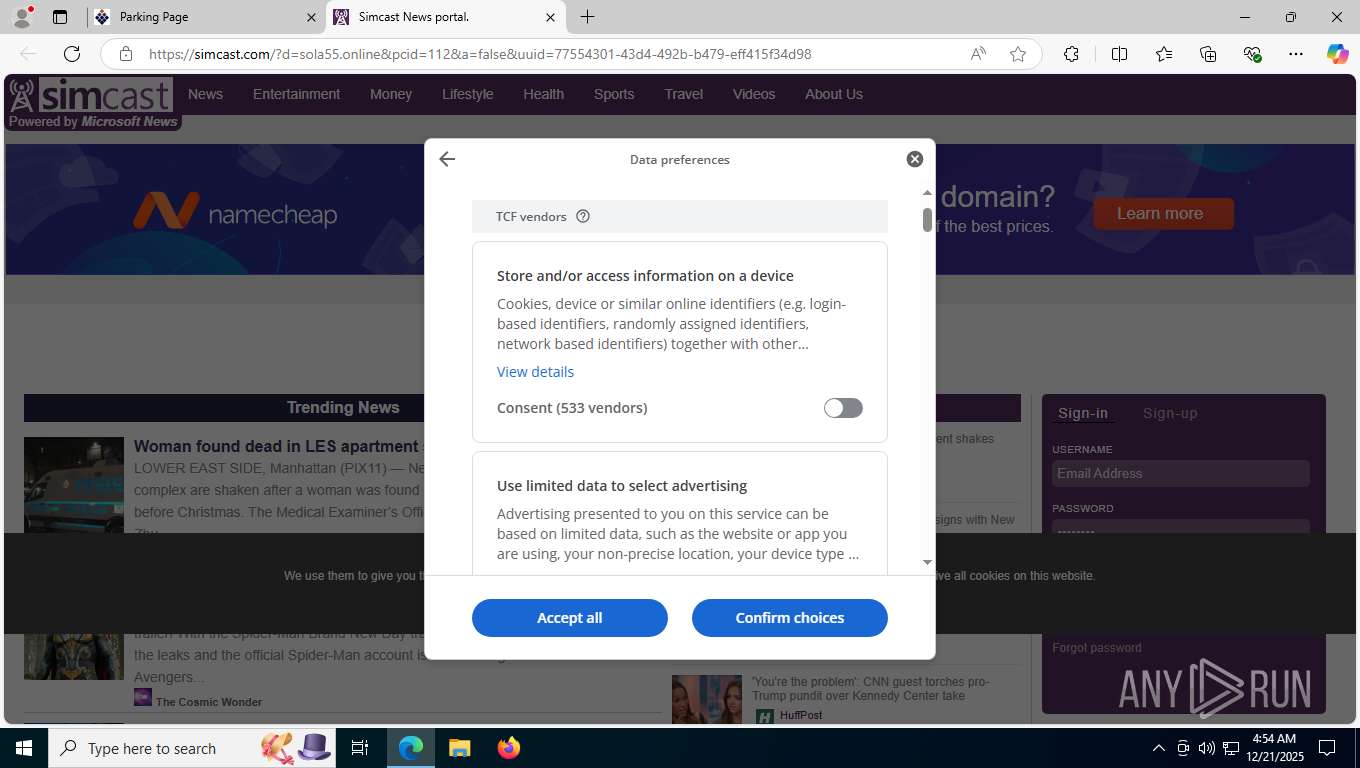Open the tab actions menu icon

tap(60, 17)
